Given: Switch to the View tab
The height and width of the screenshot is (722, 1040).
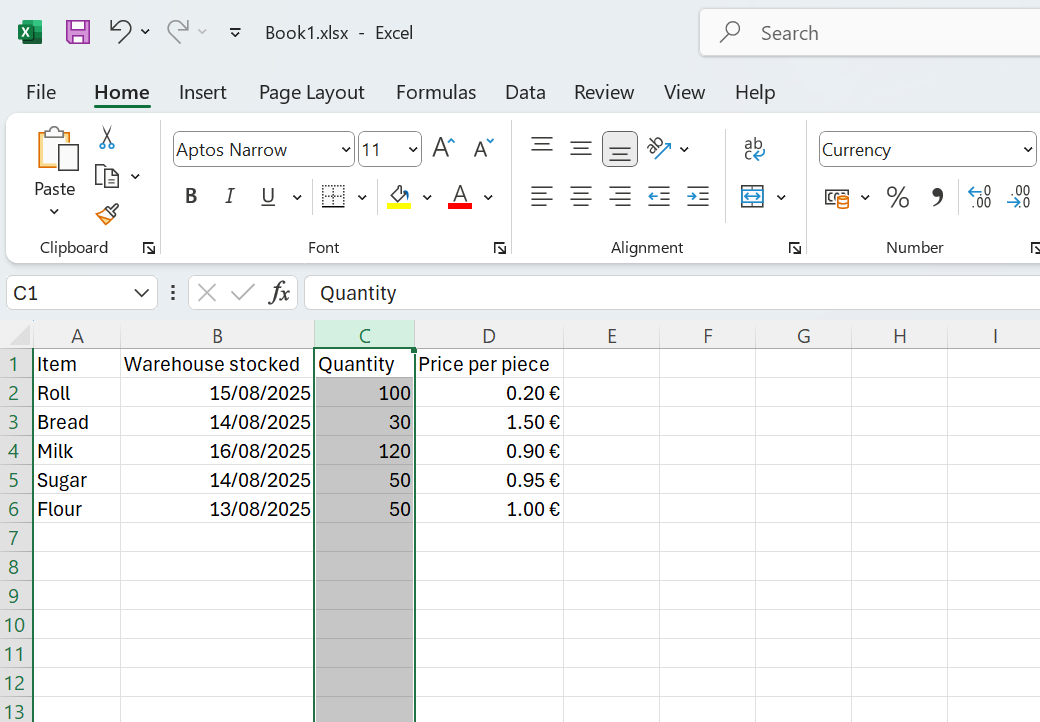Looking at the screenshot, I should click(684, 92).
